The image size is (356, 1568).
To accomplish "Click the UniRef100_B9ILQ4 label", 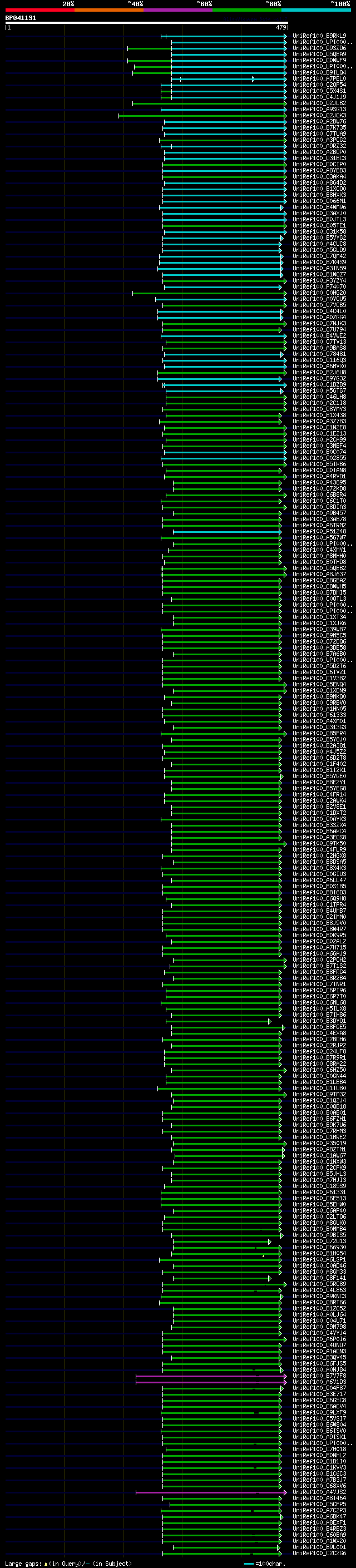I will [x=319, y=72].
